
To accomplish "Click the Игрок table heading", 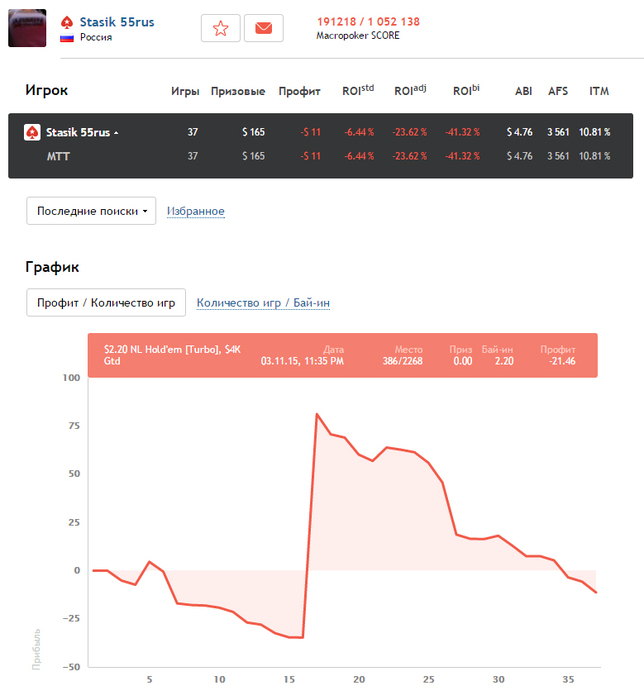I will pyautogui.click(x=46, y=90).
